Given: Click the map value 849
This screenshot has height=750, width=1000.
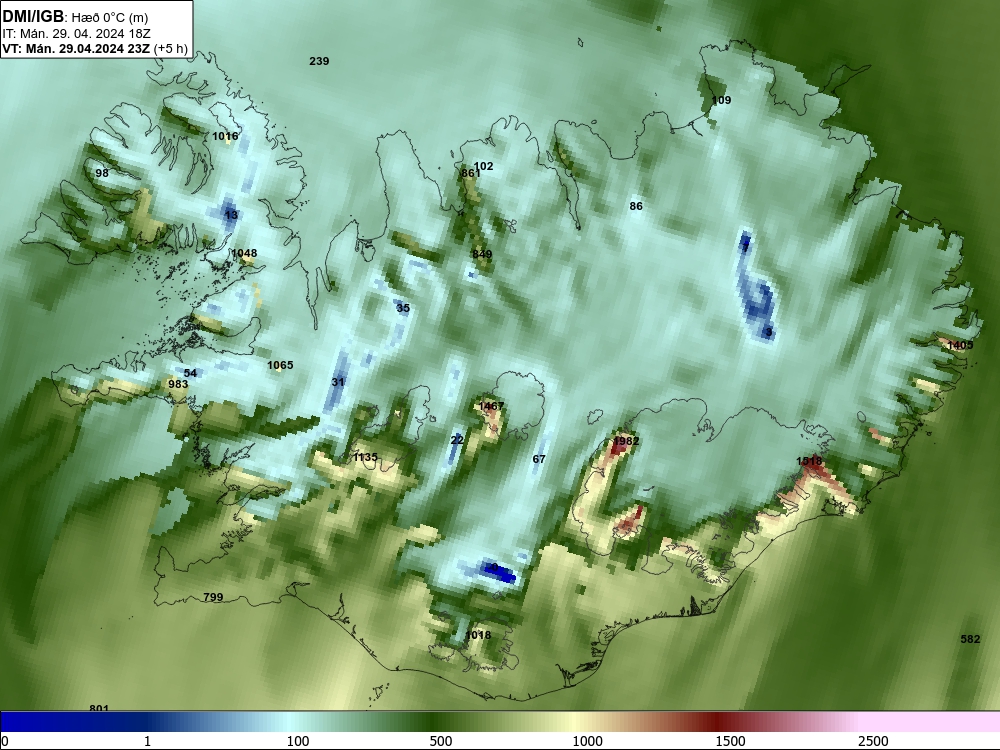Looking at the screenshot, I should tap(482, 254).
